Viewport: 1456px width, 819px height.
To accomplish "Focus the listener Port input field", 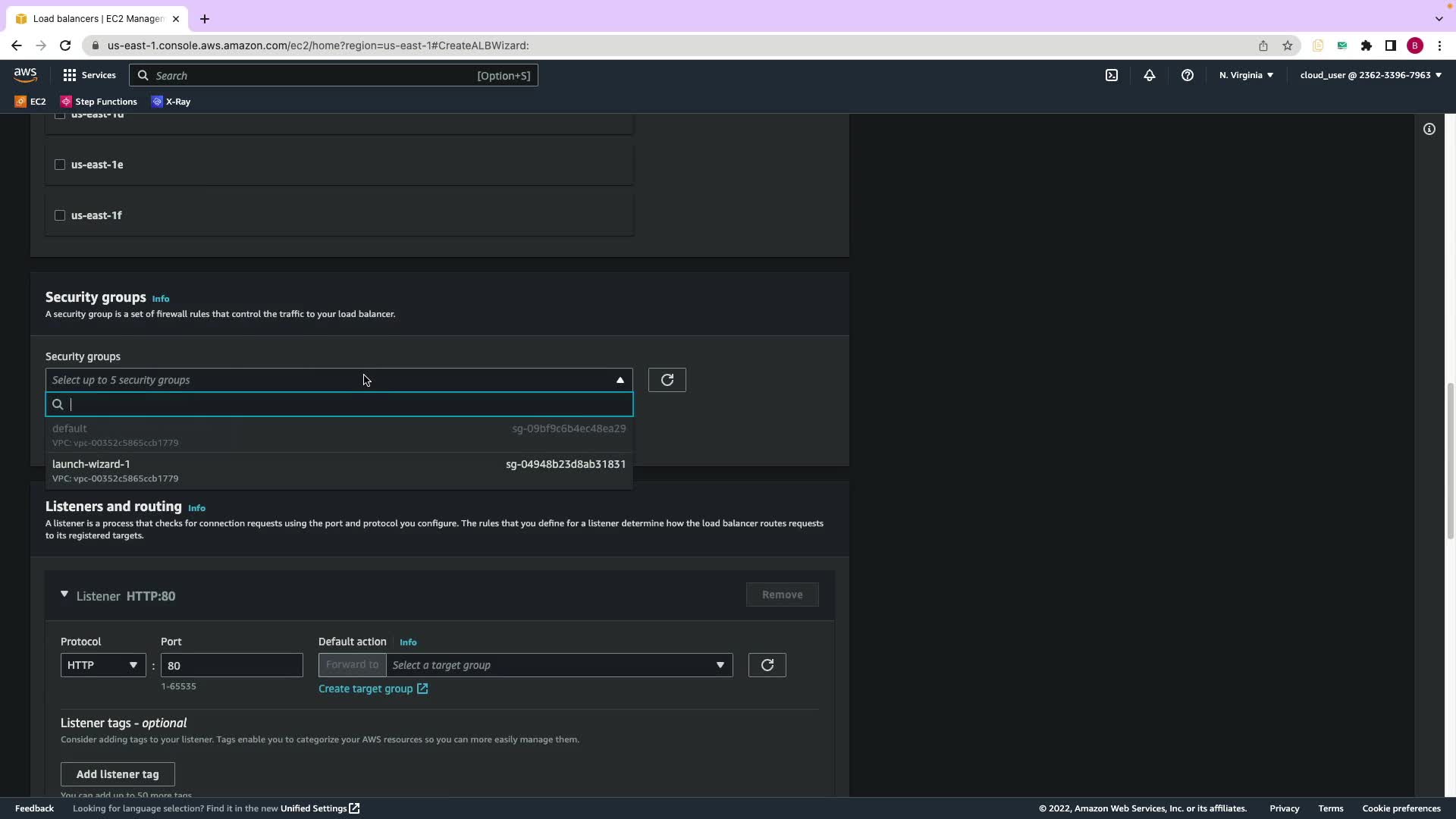I will coord(231,665).
